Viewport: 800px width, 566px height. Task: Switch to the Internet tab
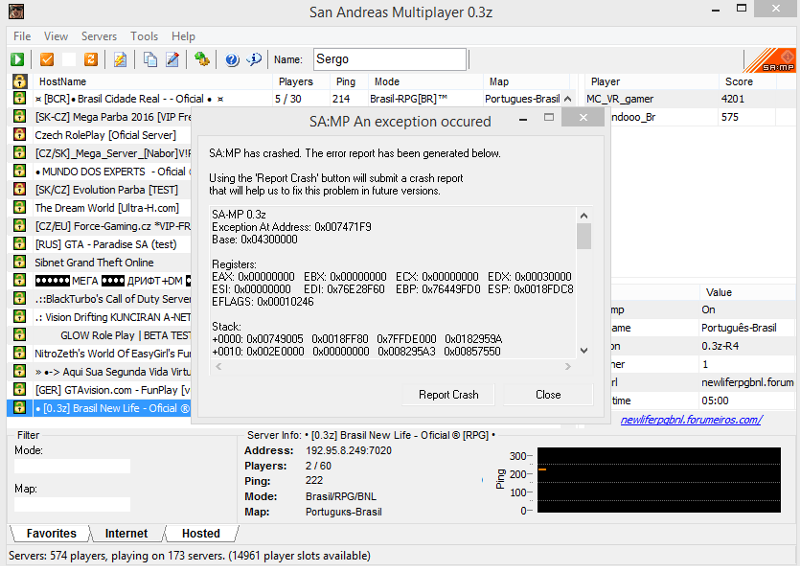tap(126, 533)
